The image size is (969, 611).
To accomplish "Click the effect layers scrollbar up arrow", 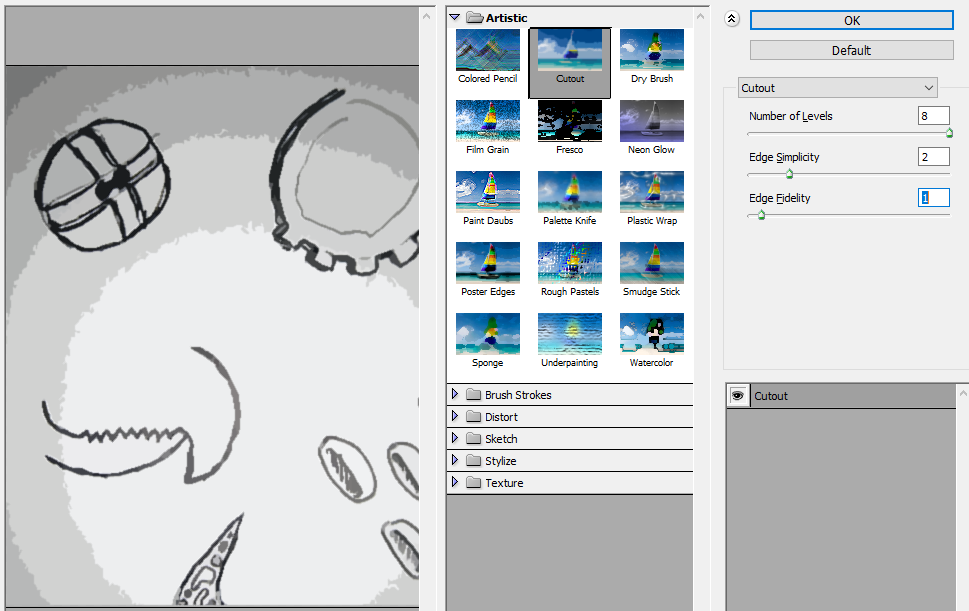I will coord(963,393).
